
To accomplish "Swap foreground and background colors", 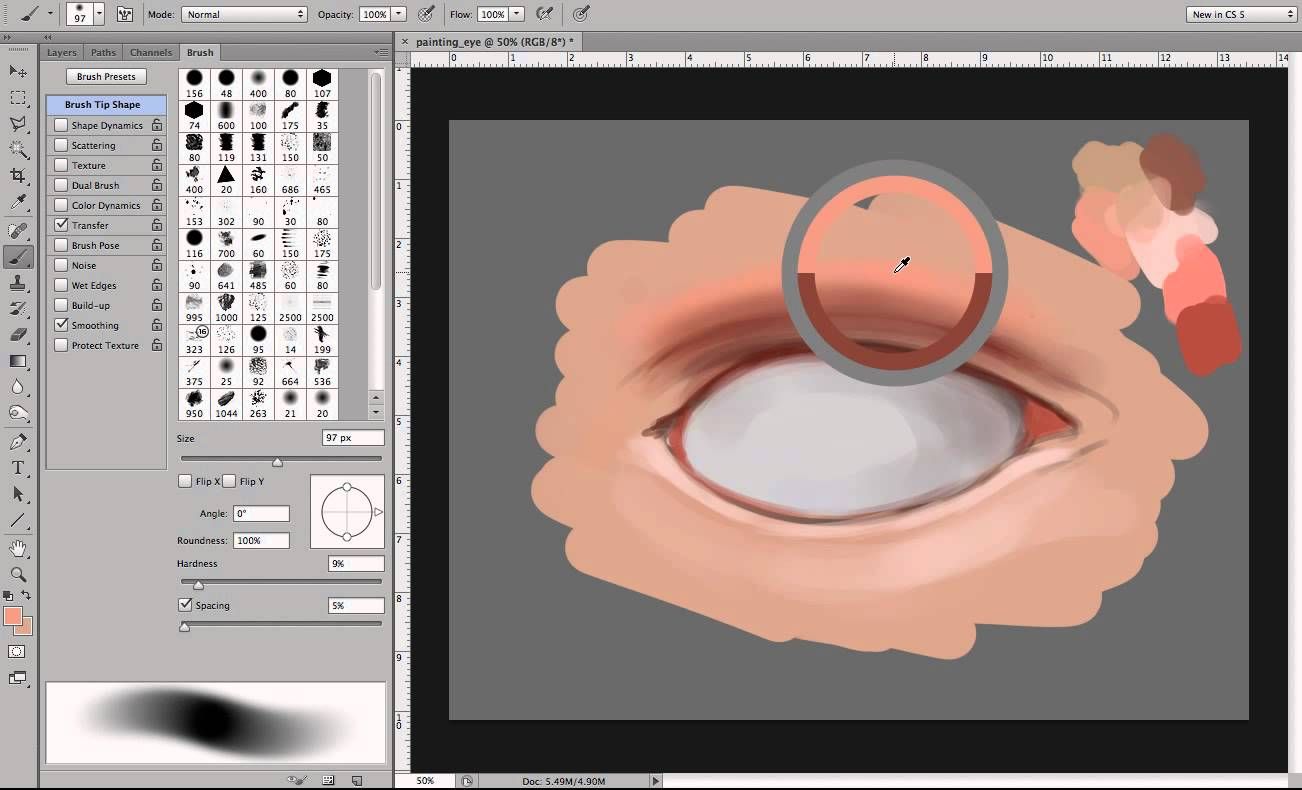I will (26, 595).
